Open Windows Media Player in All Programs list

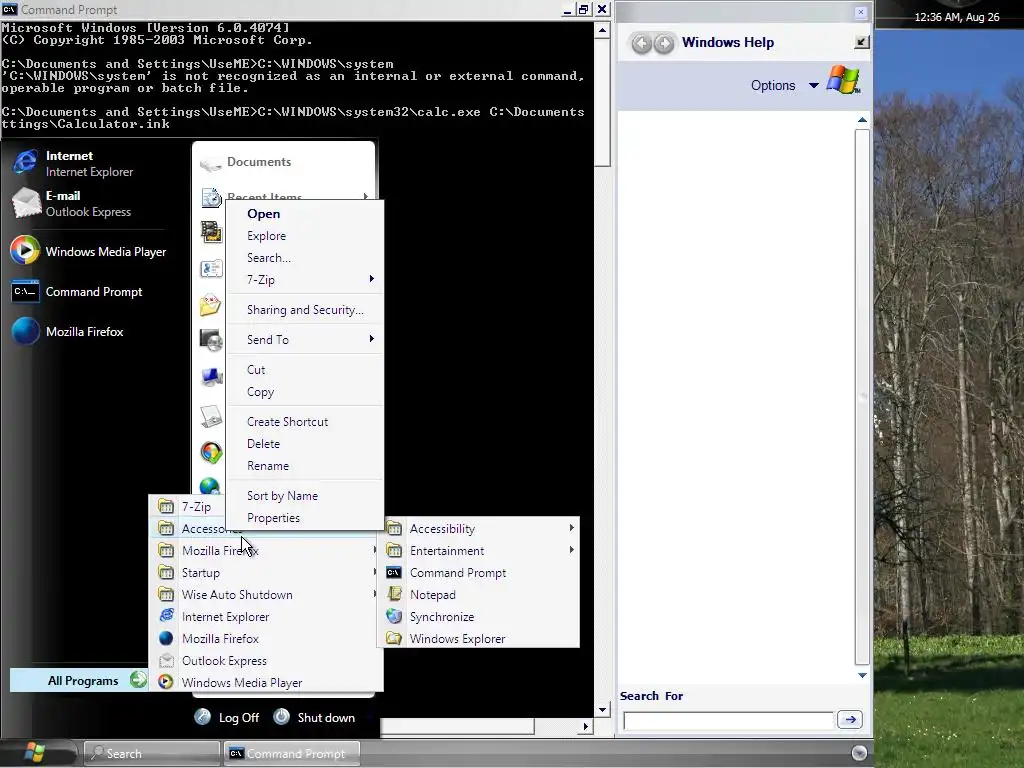pyautogui.click(x=266, y=682)
